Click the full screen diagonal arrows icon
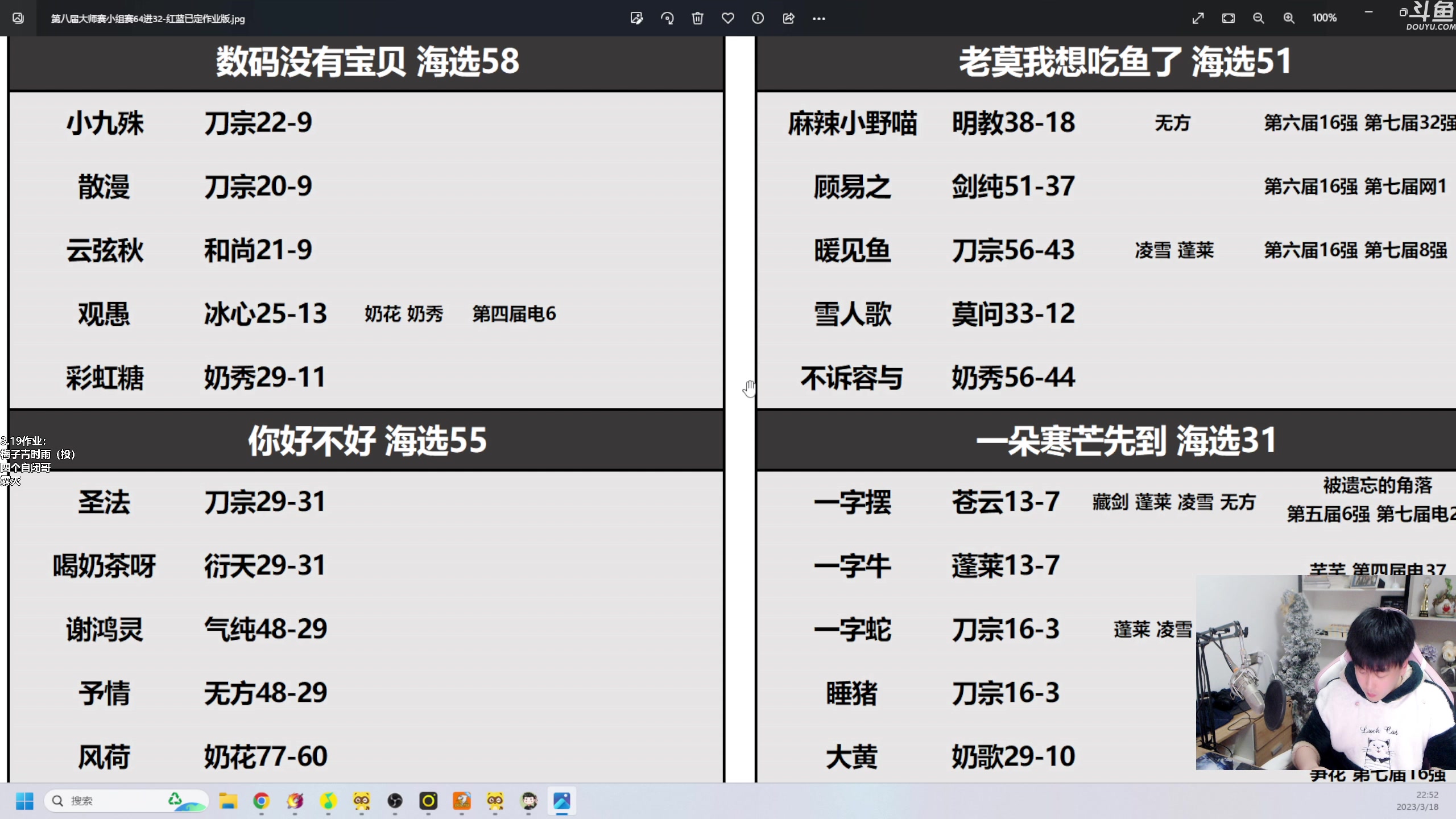 click(1198, 18)
